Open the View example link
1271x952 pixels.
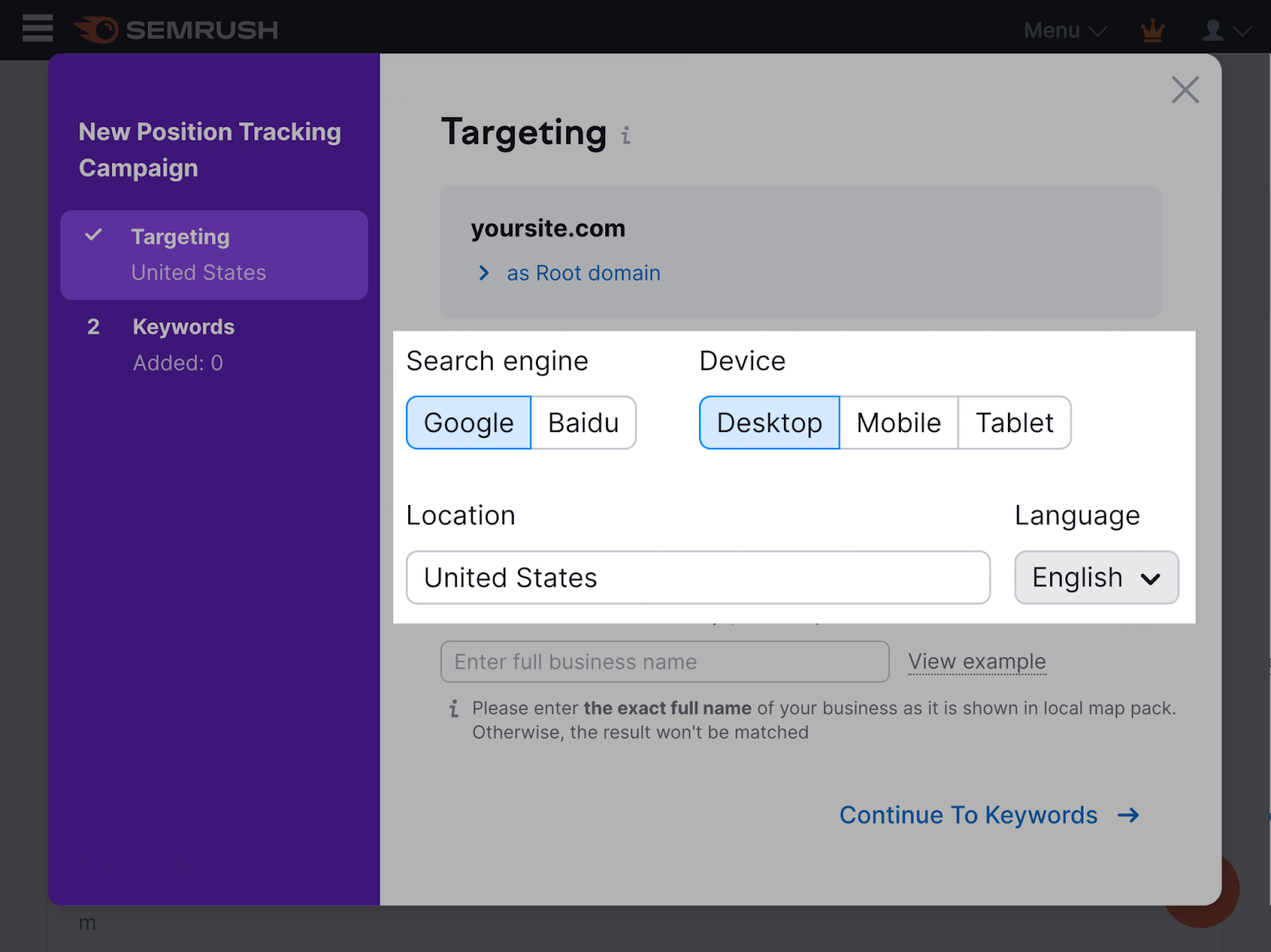976,661
